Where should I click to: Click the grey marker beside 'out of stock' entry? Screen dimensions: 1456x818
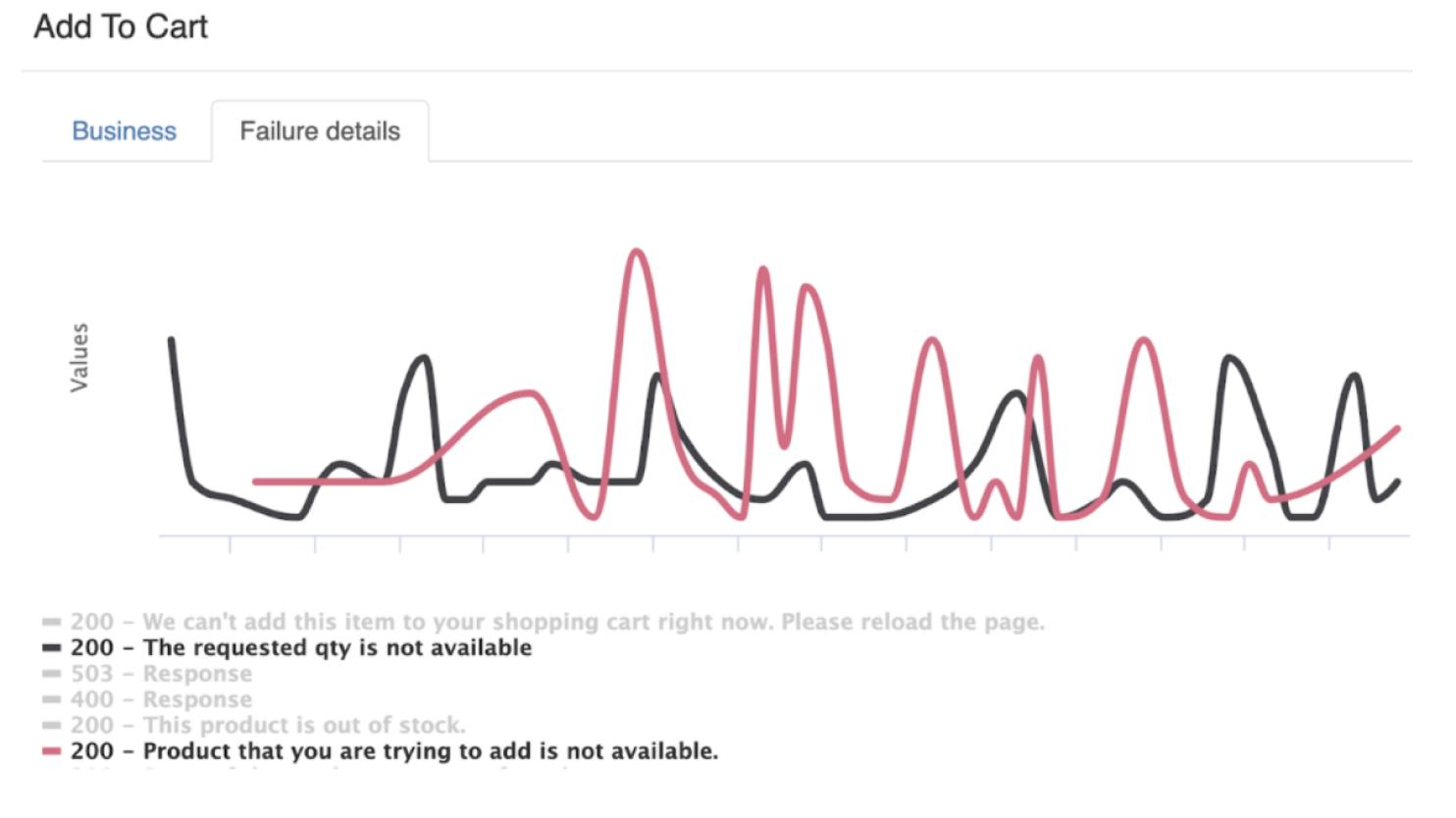[52, 725]
